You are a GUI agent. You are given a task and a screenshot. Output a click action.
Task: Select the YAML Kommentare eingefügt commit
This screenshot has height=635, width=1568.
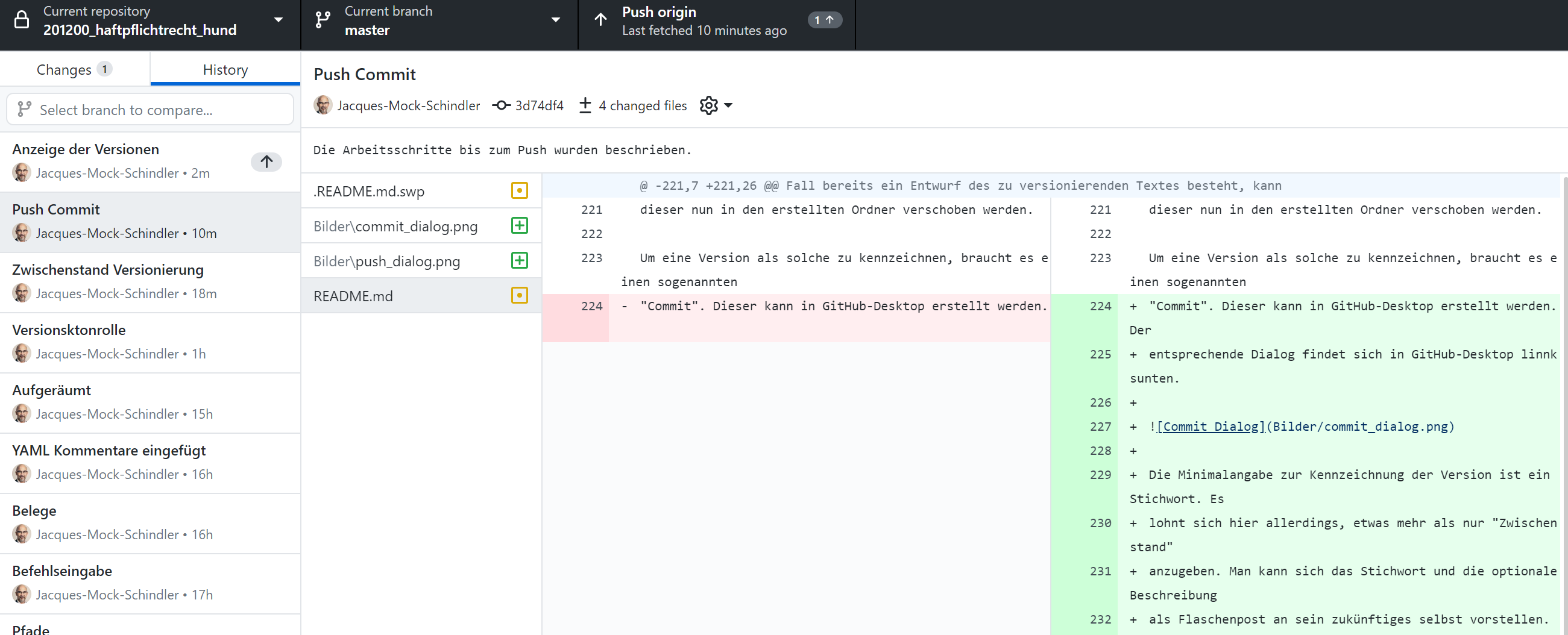(x=150, y=463)
